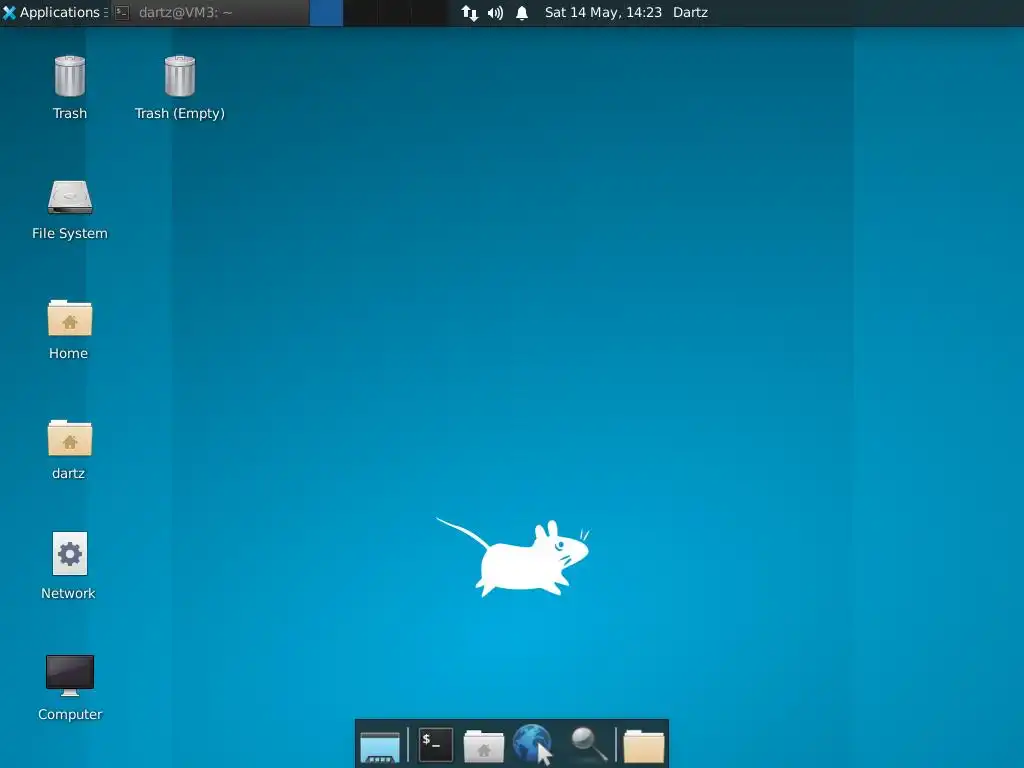Select the dartz folder icon
The width and height of the screenshot is (1024, 768).
point(70,438)
